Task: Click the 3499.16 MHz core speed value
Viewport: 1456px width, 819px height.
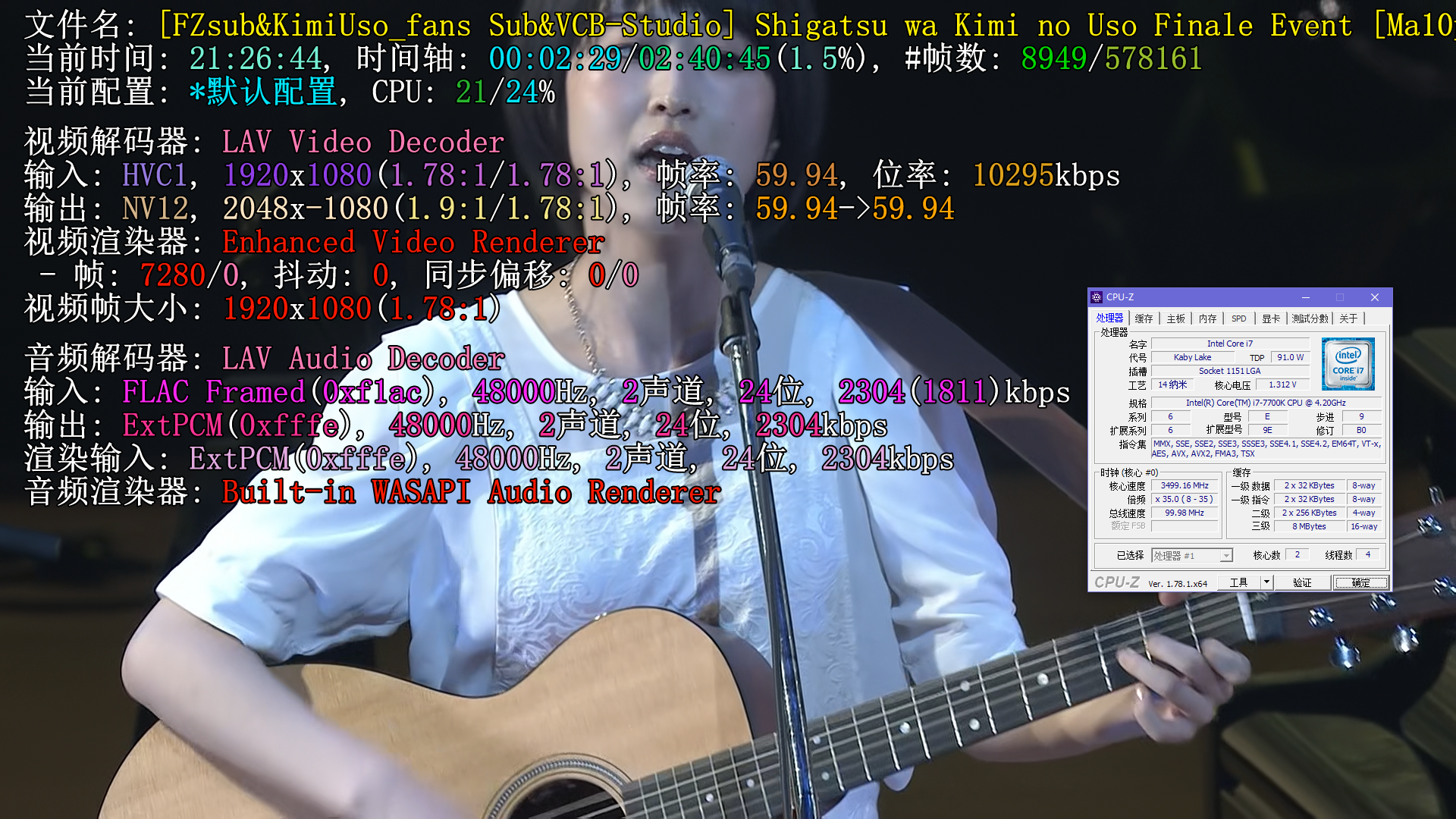Action: point(1185,485)
